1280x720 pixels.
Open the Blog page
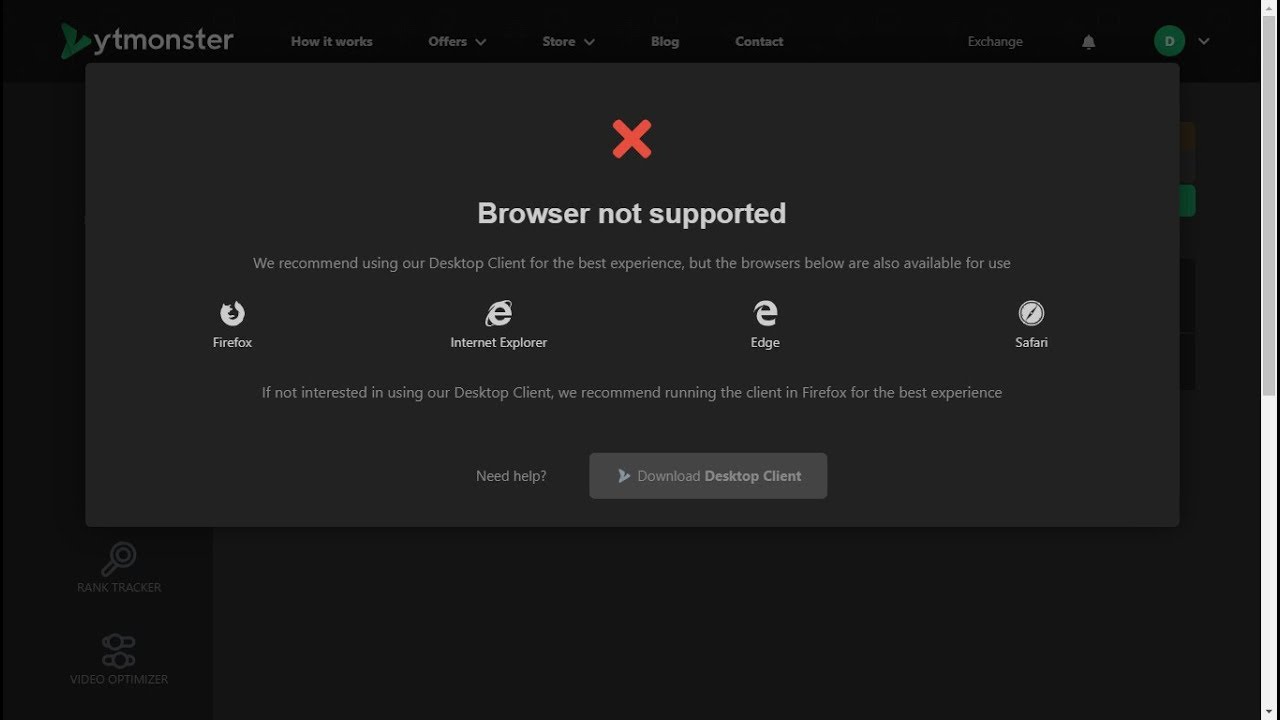tap(665, 41)
